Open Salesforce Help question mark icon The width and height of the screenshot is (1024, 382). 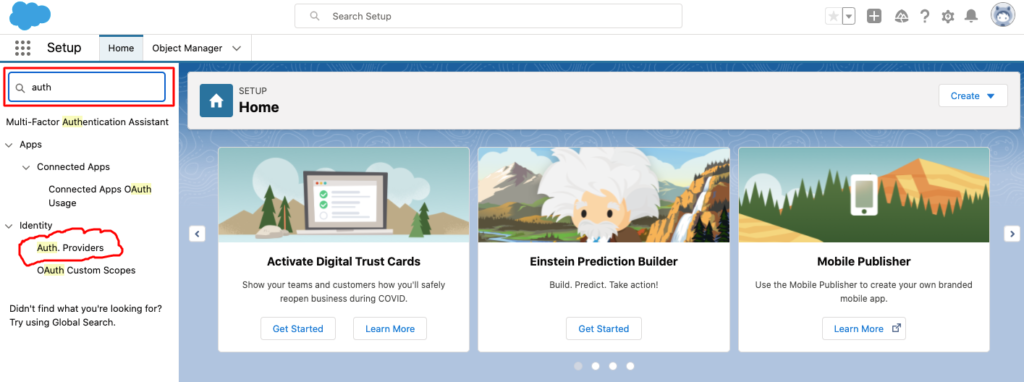click(x=924, y=16)
